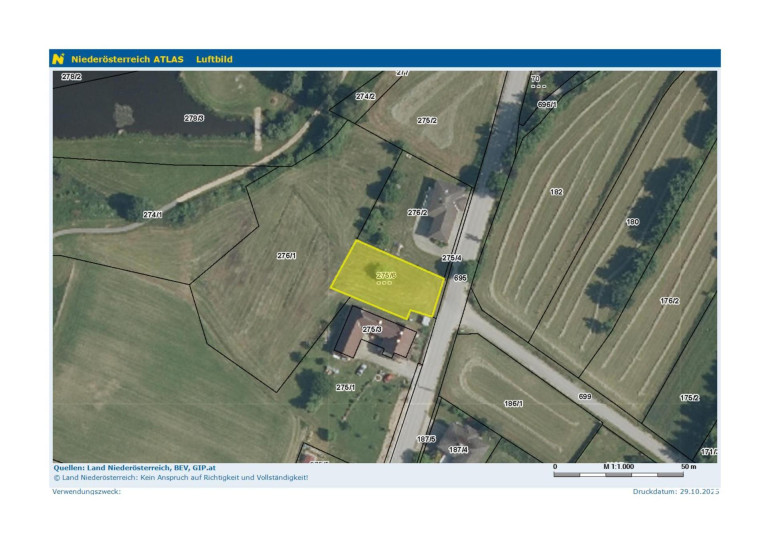This screenshot has width=770, height=544.
Task: Click the Verwendungszweck field label
Action: tap(86, 492)
